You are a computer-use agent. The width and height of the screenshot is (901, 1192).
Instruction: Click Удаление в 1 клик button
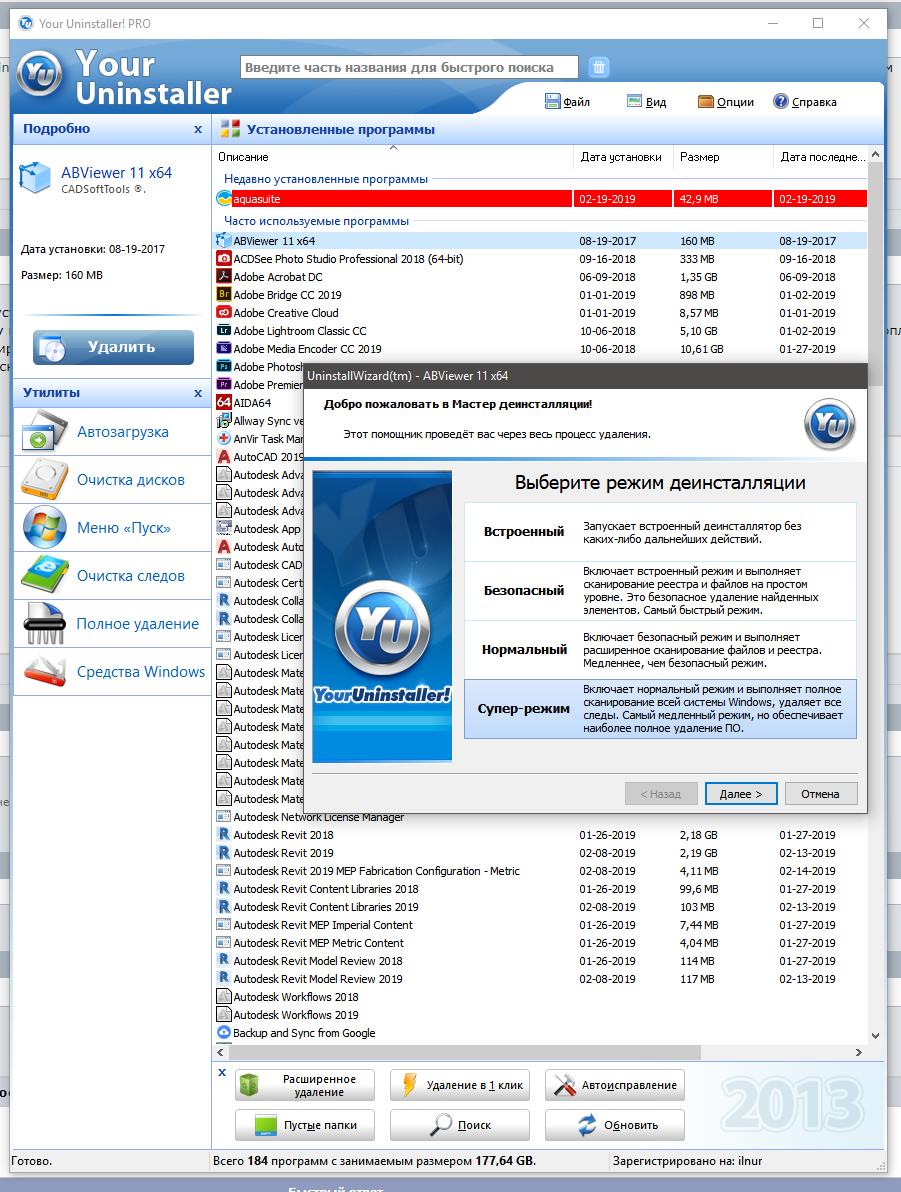click(460, 1086)
